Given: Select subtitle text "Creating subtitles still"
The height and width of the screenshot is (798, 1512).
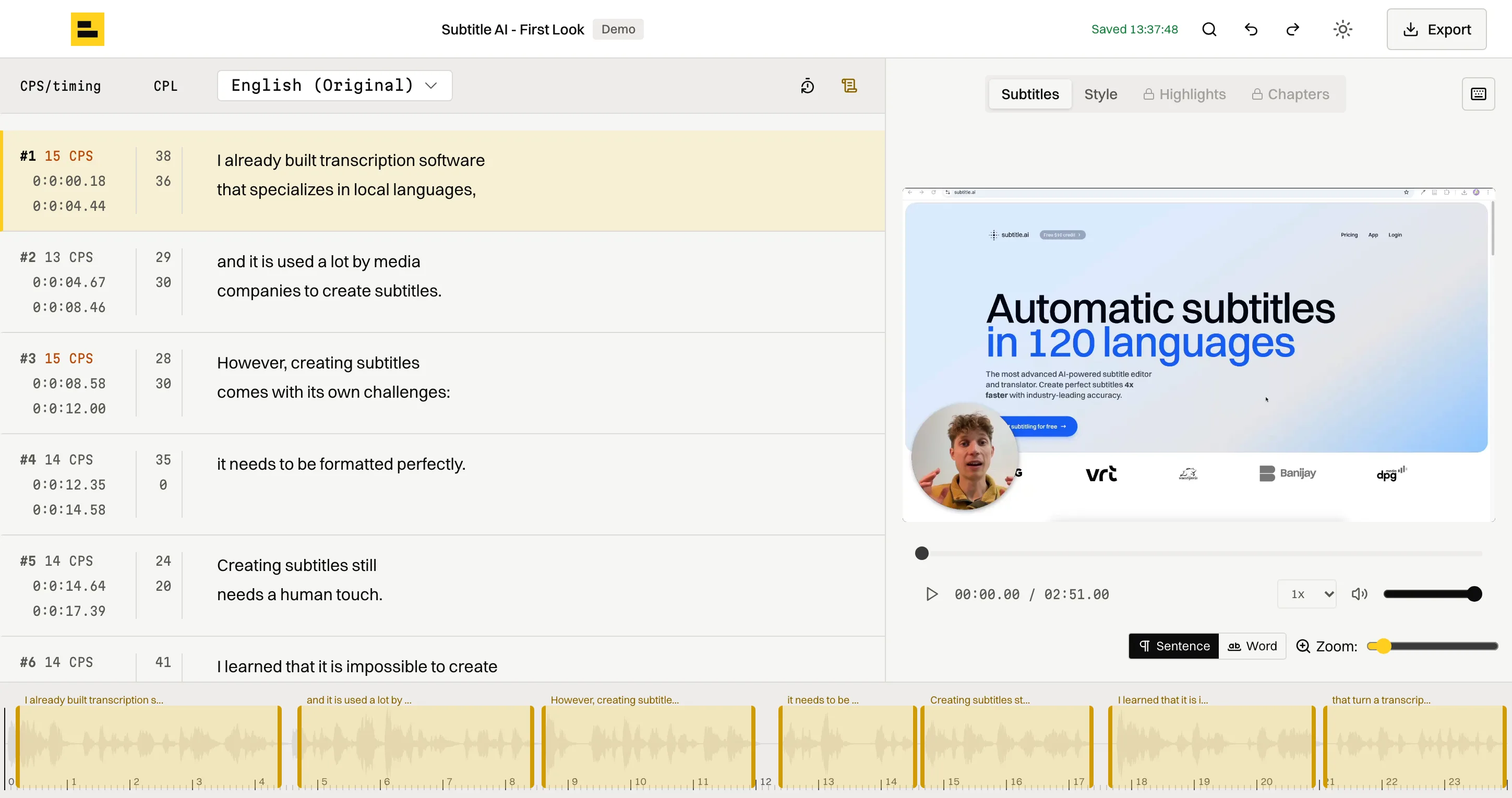Looking at the screenshot, I should pos(296,565).
